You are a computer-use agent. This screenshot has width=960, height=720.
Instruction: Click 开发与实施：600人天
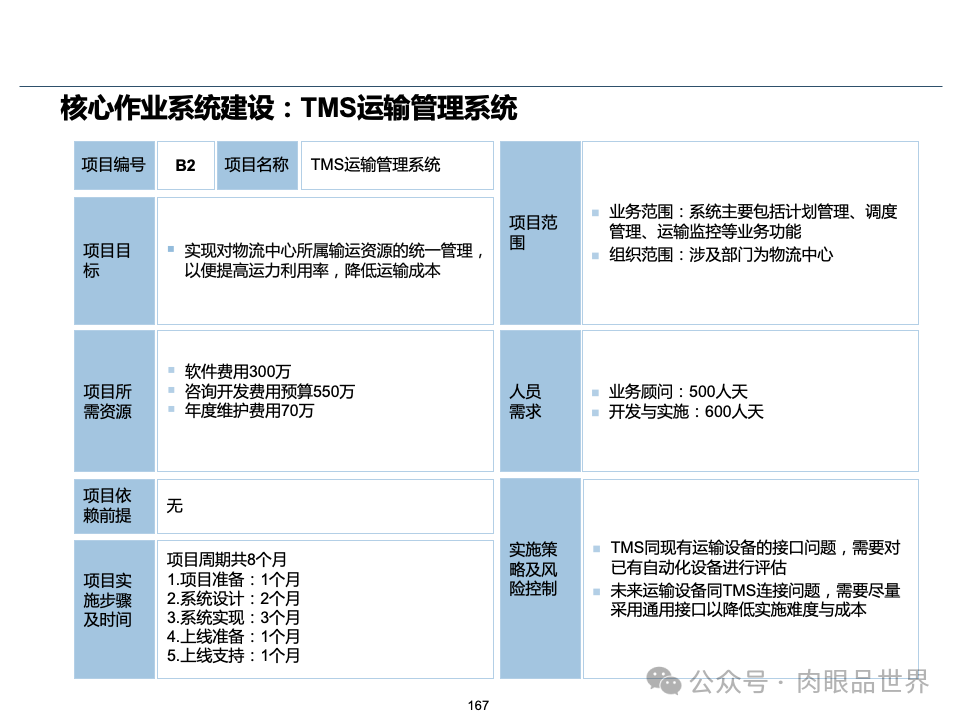(686, 411)
